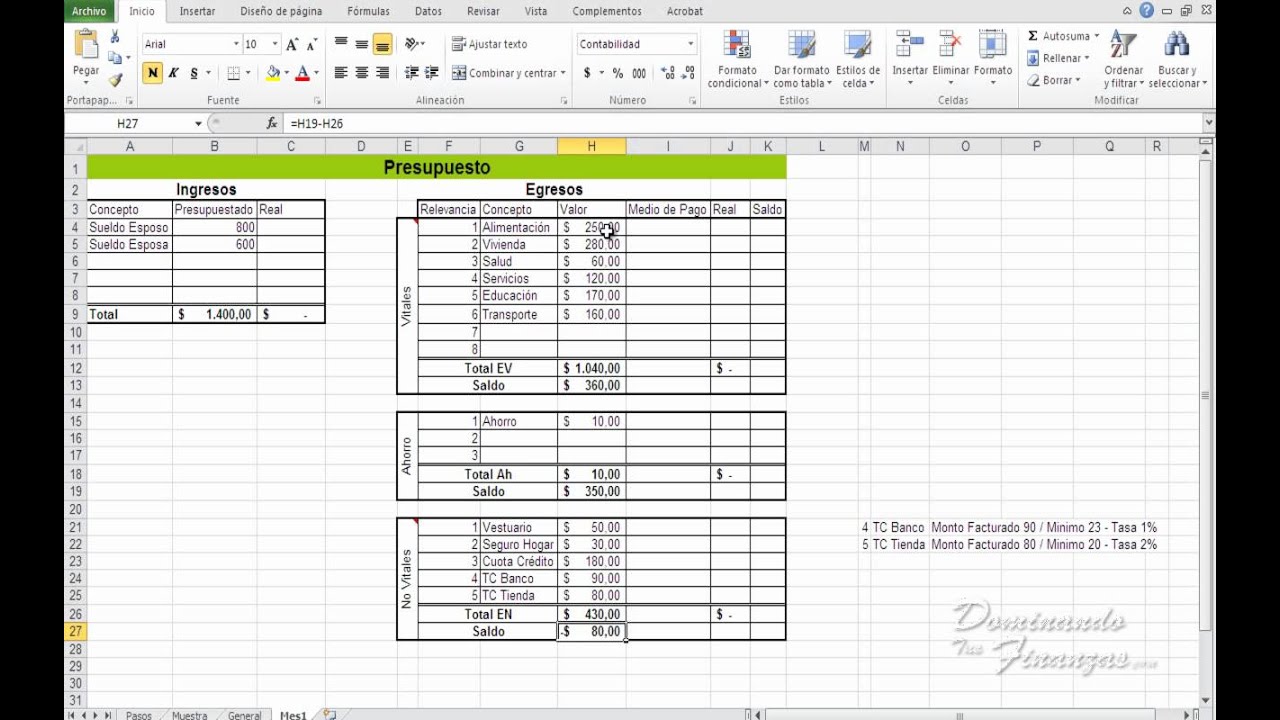Align text to top icon
Image resolution: width=1280 pixels, height=720 pixels.
(341, 44)
